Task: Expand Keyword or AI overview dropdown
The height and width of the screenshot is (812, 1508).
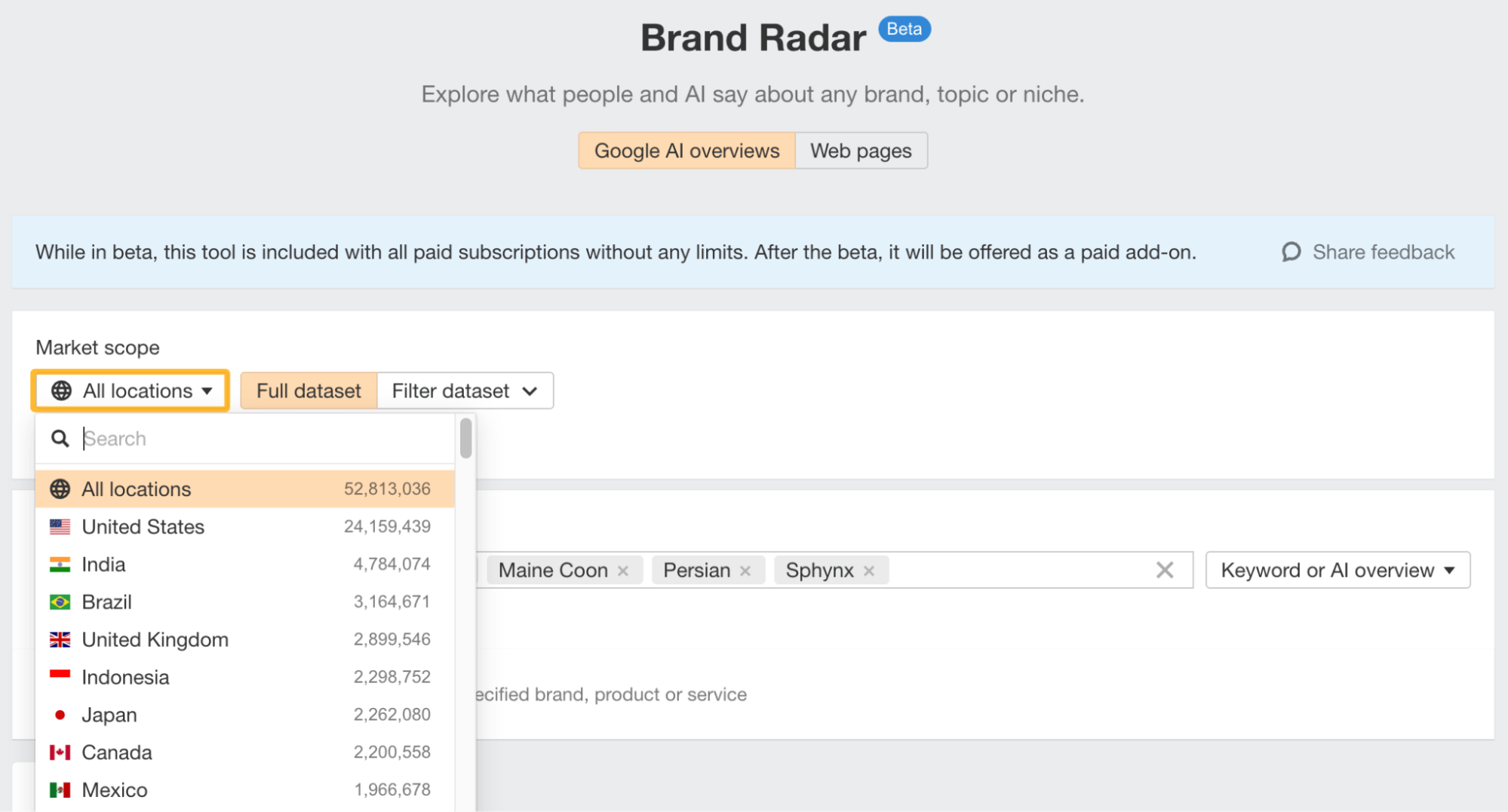Action: [1337, 570]
